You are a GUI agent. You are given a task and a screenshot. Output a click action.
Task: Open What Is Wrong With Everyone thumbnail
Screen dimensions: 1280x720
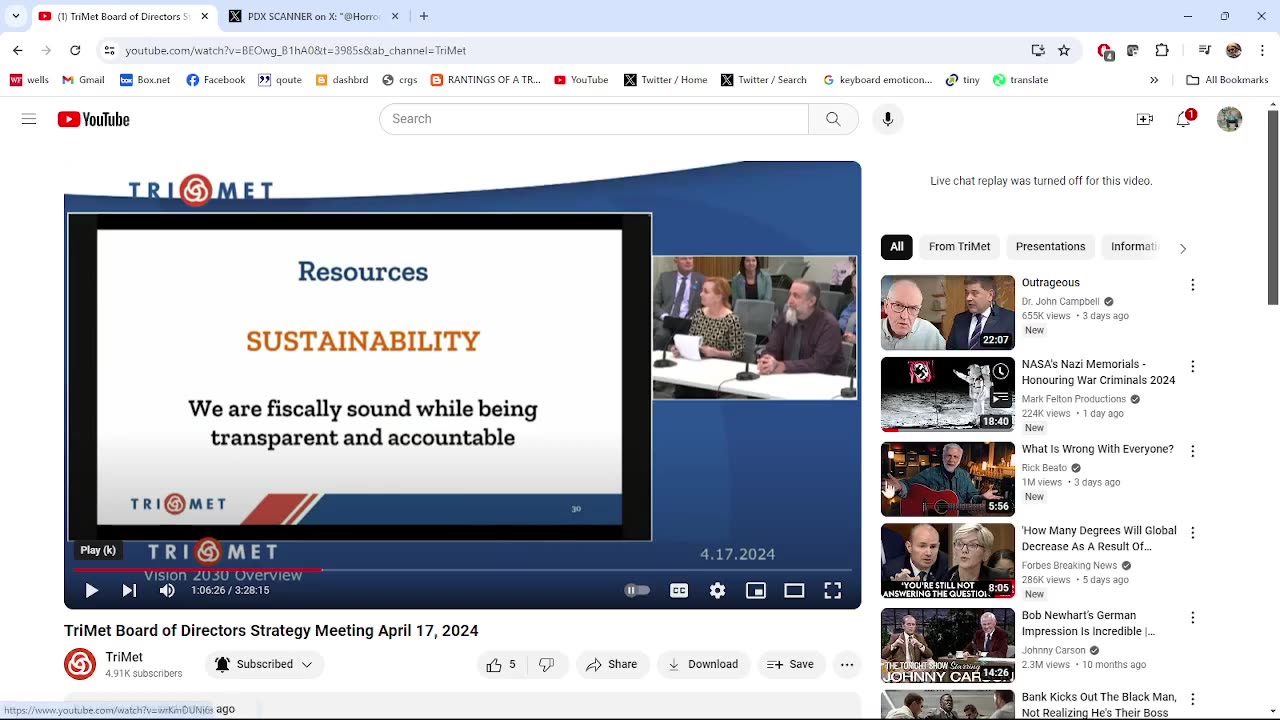(x=948, y=479)
